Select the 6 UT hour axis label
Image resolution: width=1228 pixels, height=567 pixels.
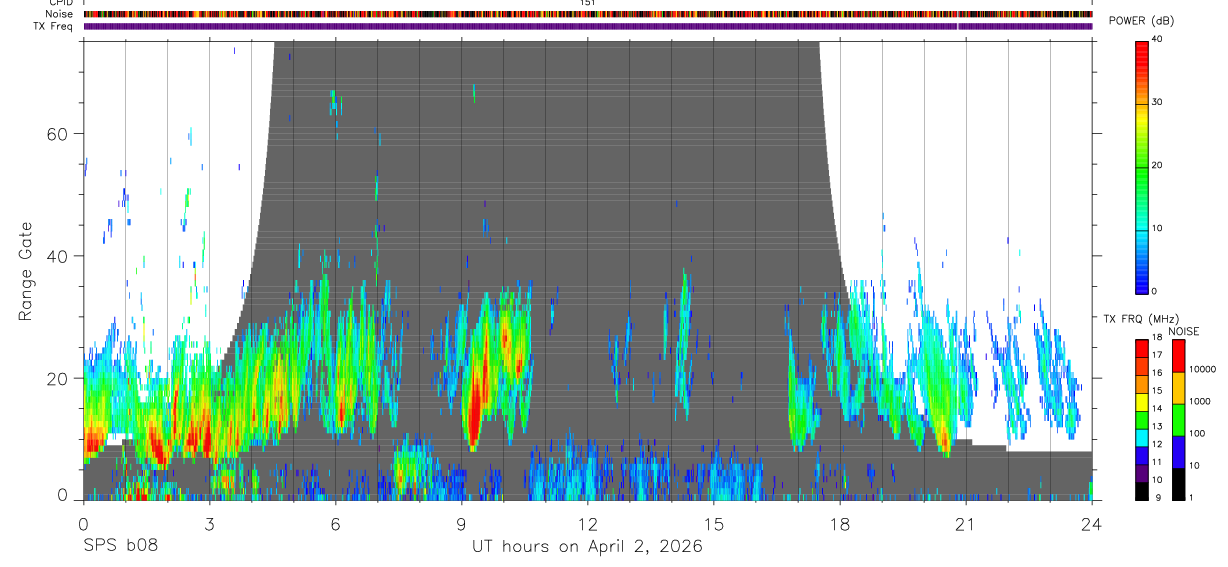[335, 524]
